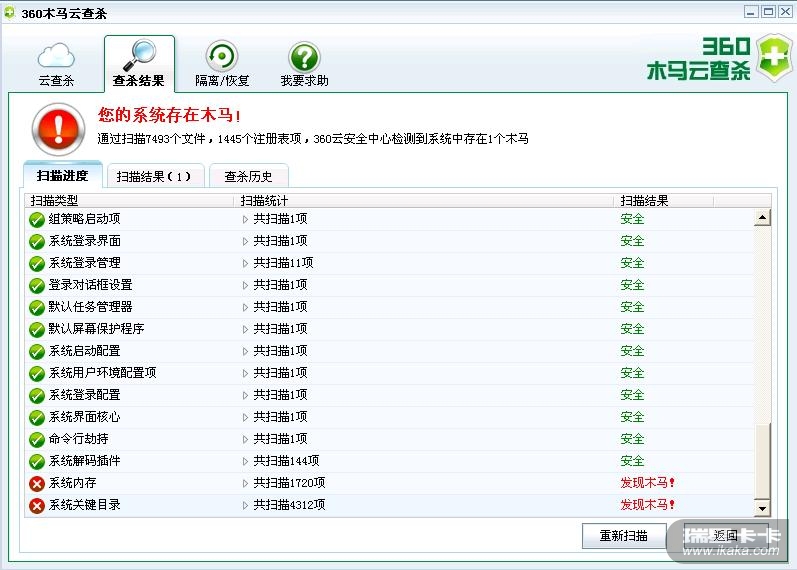Click 发现木马 result for 系统内存

pyautogui.click(x=647, y=483)
